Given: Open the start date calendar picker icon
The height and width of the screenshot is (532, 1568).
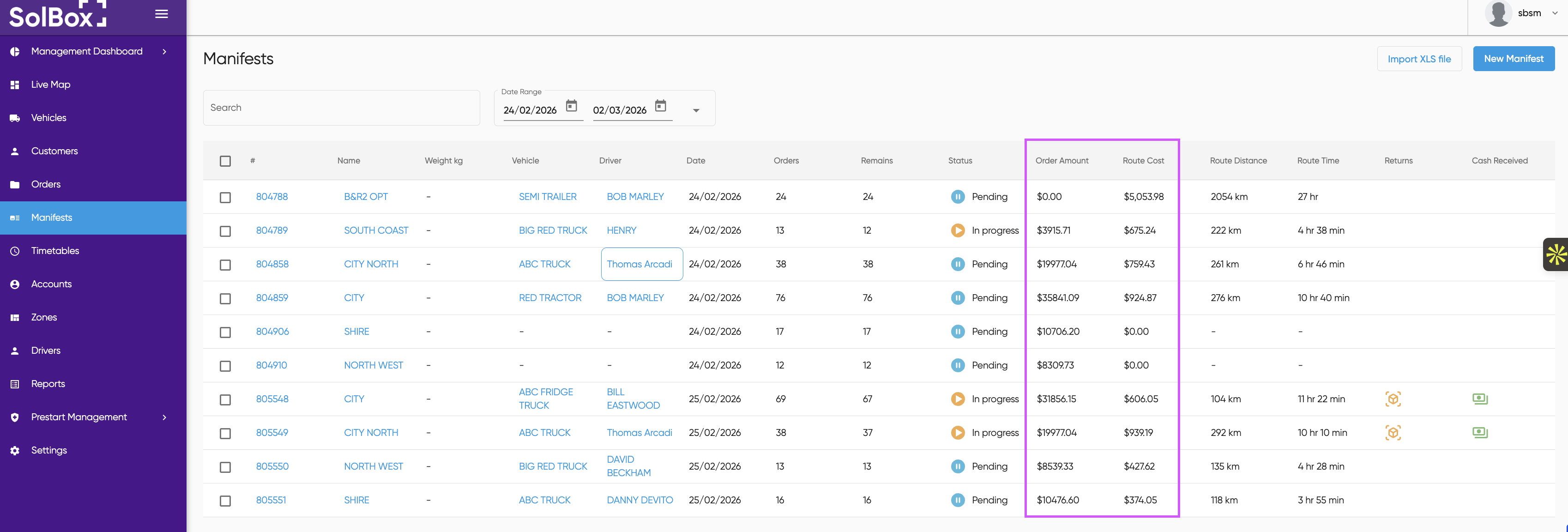Looking at the screenshot, I should pyautogui.click(x=571, y=106).
